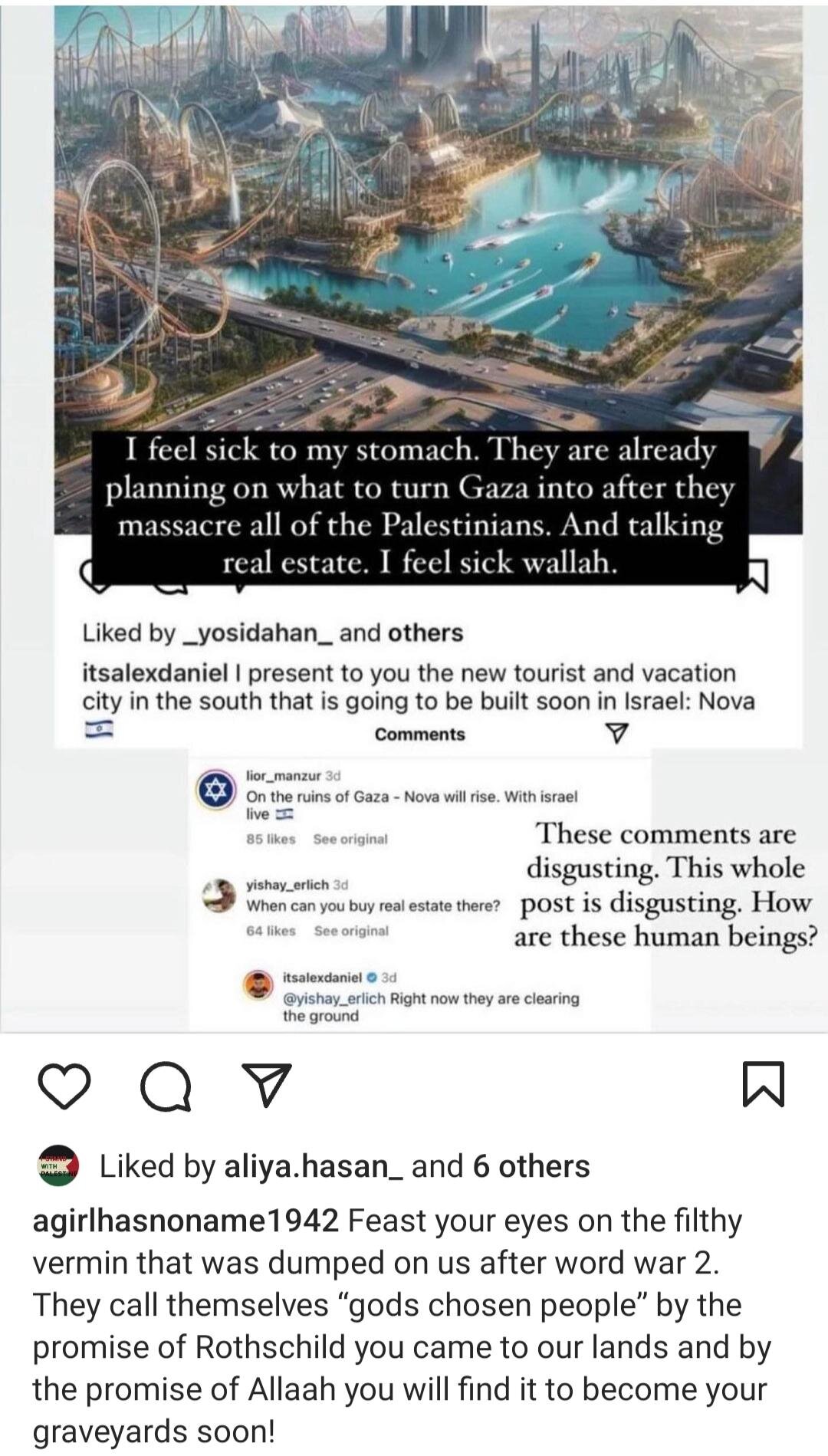Click the itsalexdaniel reply avatar

[259, 986]
